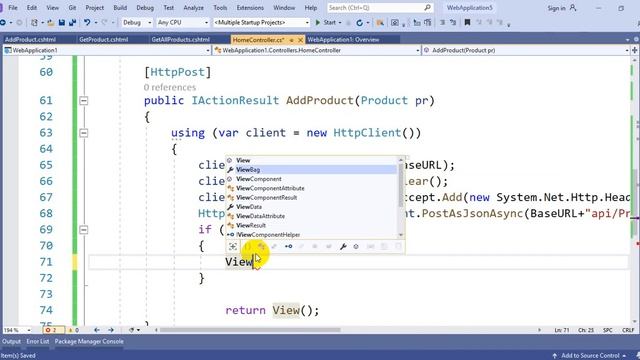Image resolution: width=640 pixels, height=360 pixels.
Task: Toggle the interfaces filter in IntelliSense bar
Action: (288, 247)
